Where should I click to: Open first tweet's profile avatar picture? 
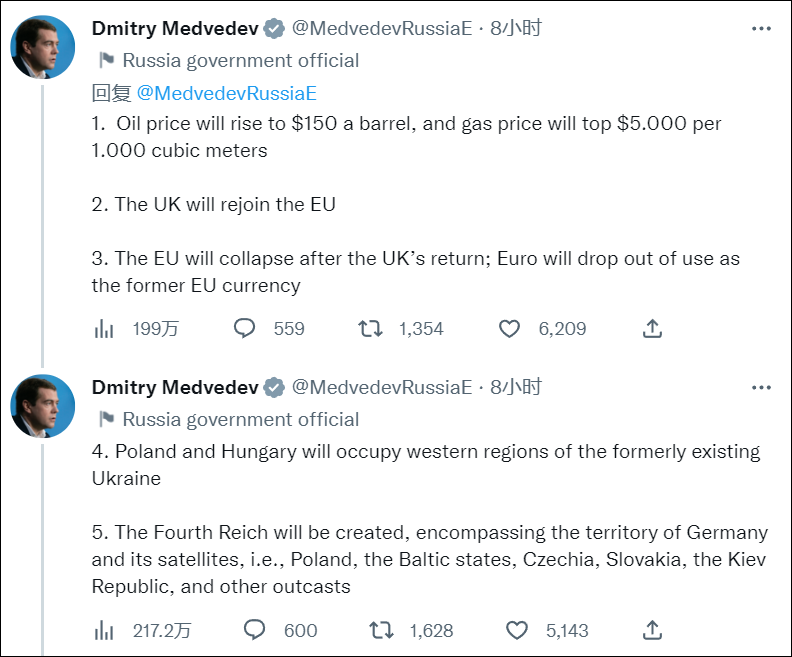[42, 47]
